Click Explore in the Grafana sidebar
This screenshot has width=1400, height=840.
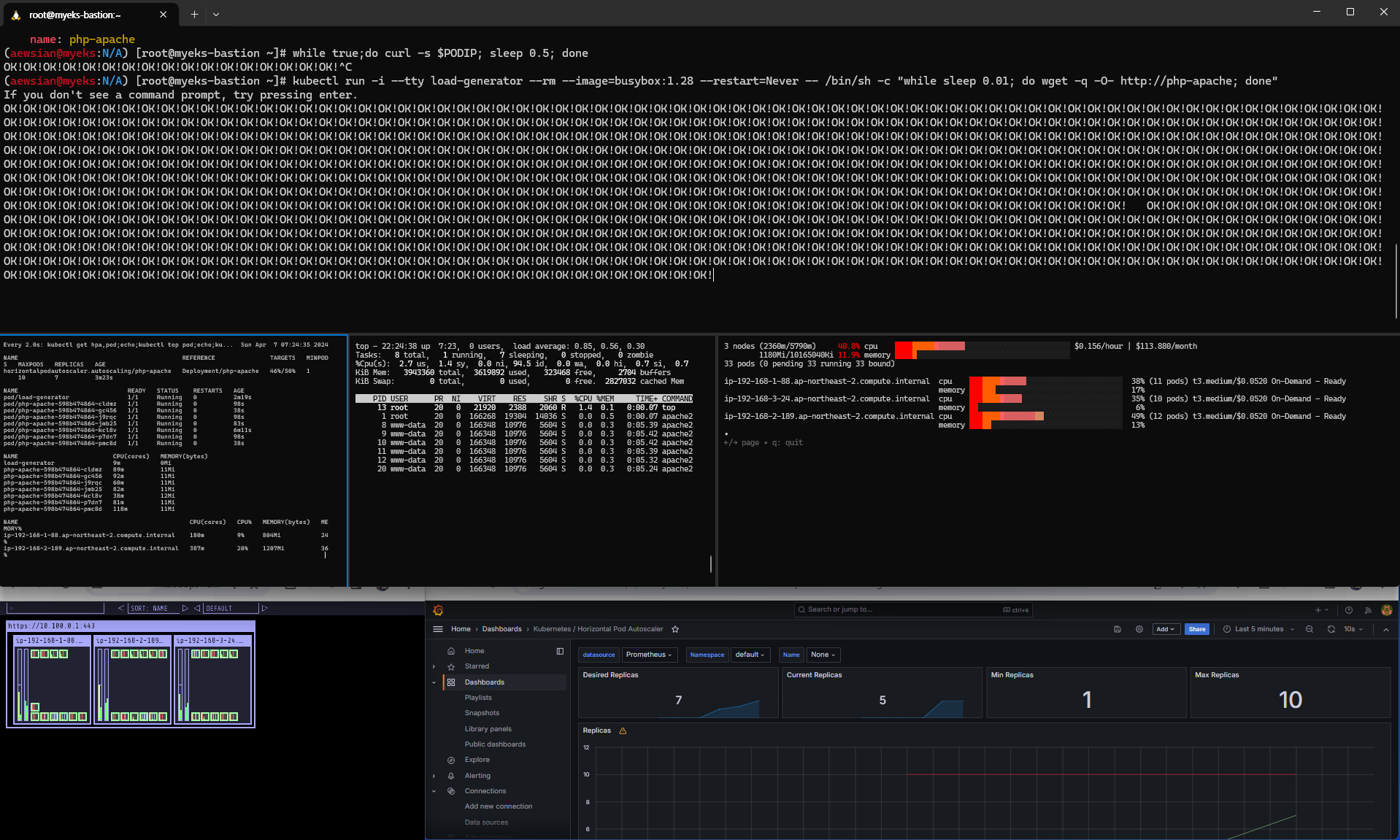(477, 760)
